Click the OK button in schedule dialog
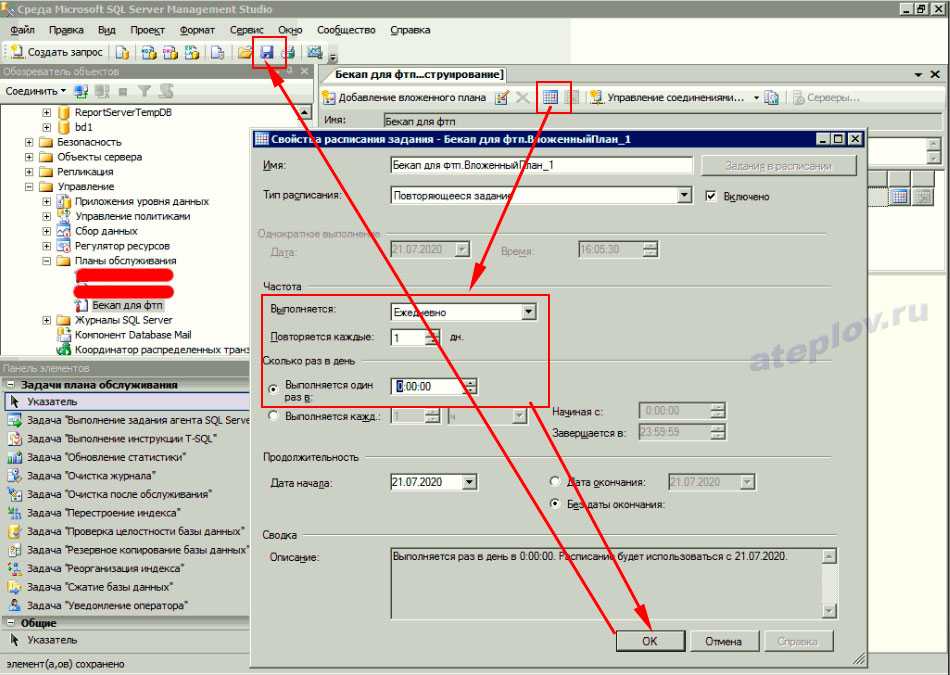This screenshot has width=950, height=675. (x=650, y=641)
